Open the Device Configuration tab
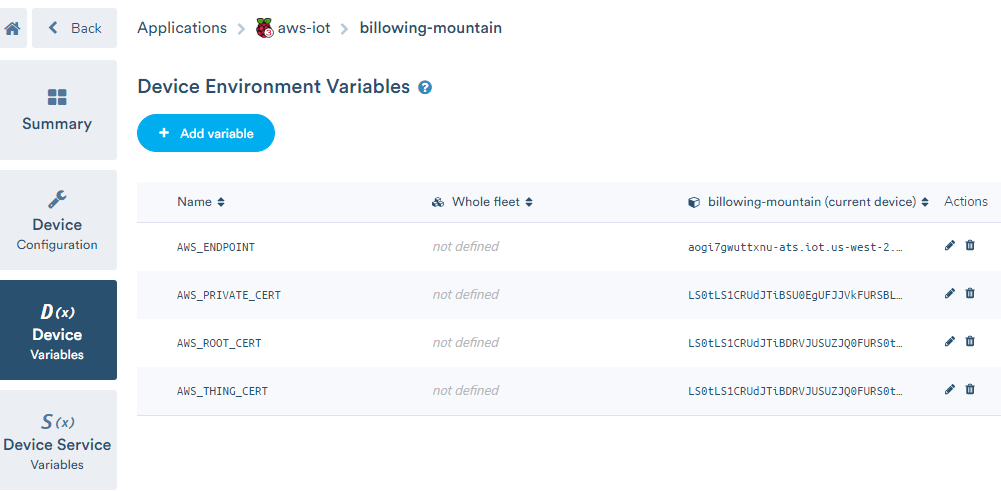Screen dimensions: 1001x491 [57, 220]
